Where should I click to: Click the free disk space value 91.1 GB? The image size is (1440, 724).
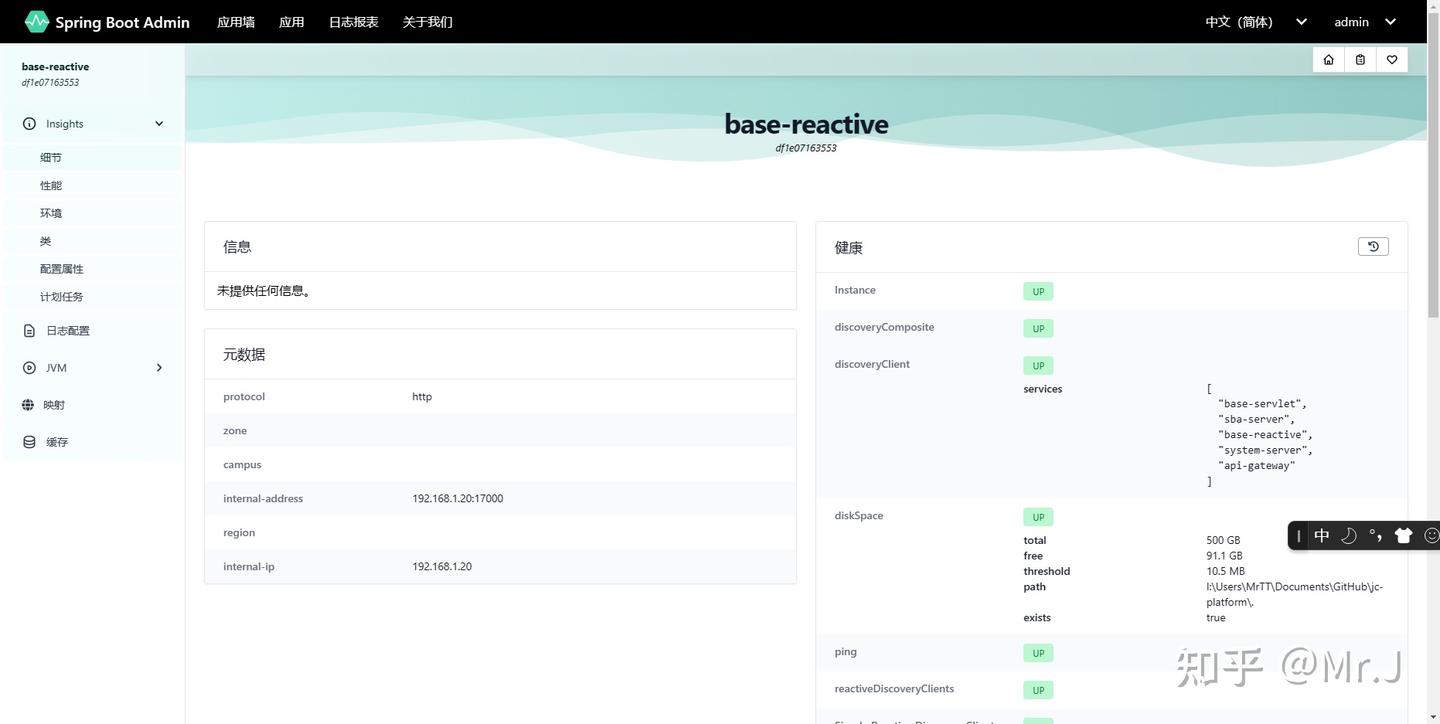click(1224, 556)
